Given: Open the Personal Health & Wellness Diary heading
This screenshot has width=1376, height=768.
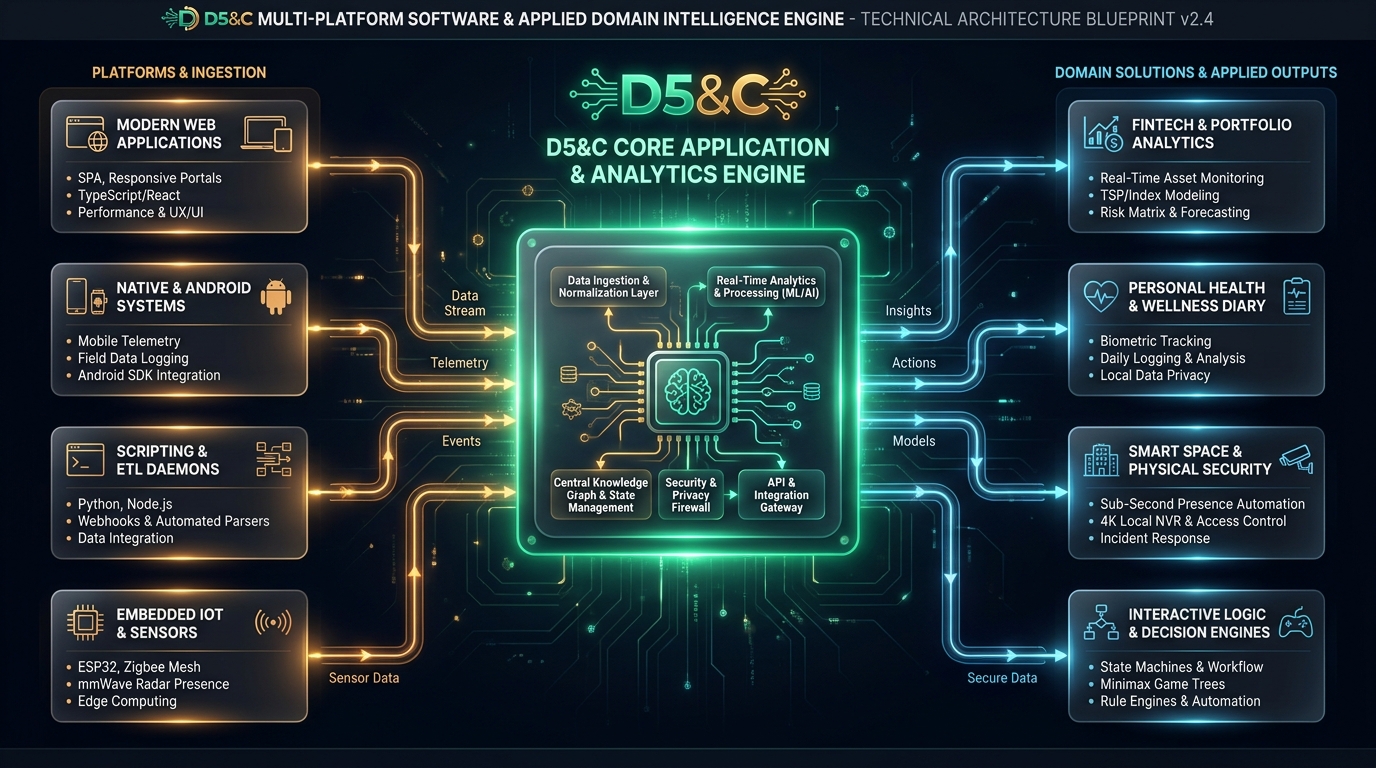Looking at the screenshot, I should click(1197, 297).
